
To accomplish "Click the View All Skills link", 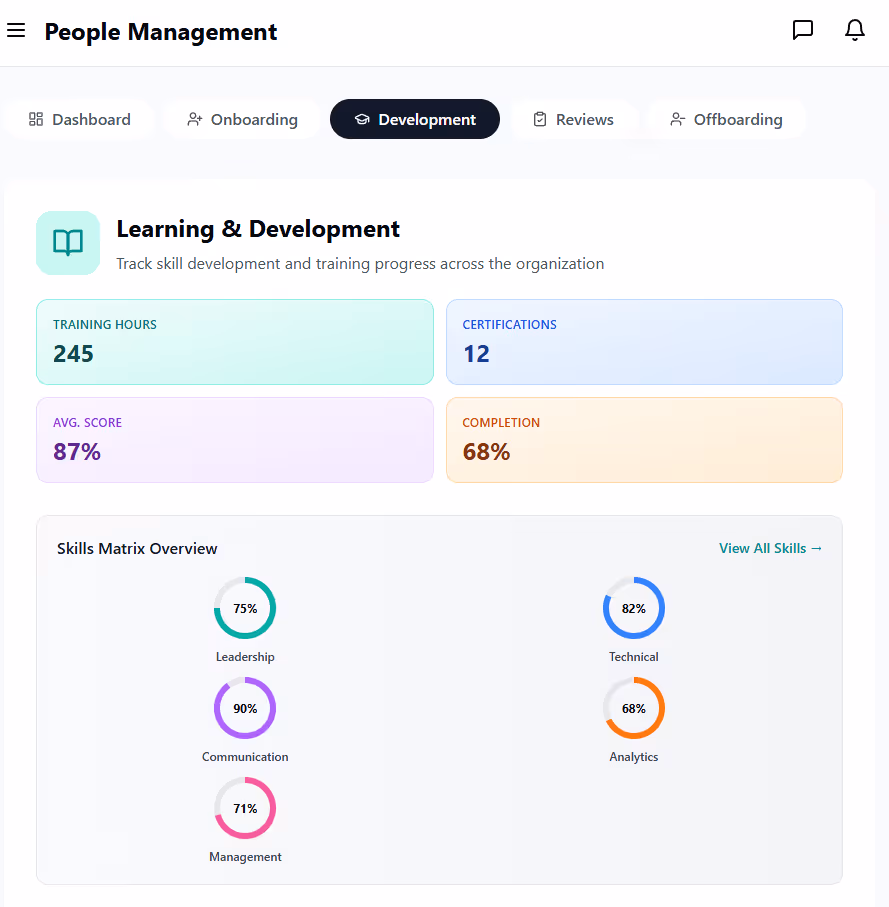I will pos(770,548).
